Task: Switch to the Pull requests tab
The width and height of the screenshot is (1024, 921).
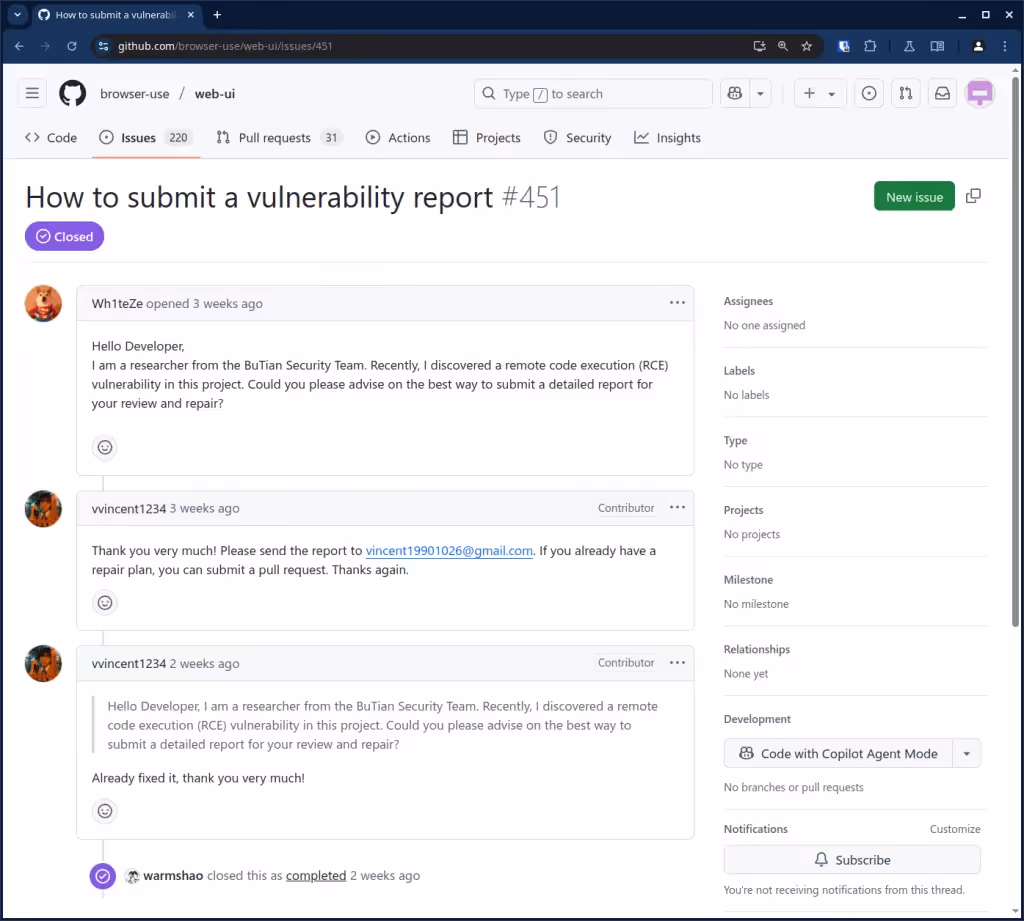Action: [x=279, y=137]
